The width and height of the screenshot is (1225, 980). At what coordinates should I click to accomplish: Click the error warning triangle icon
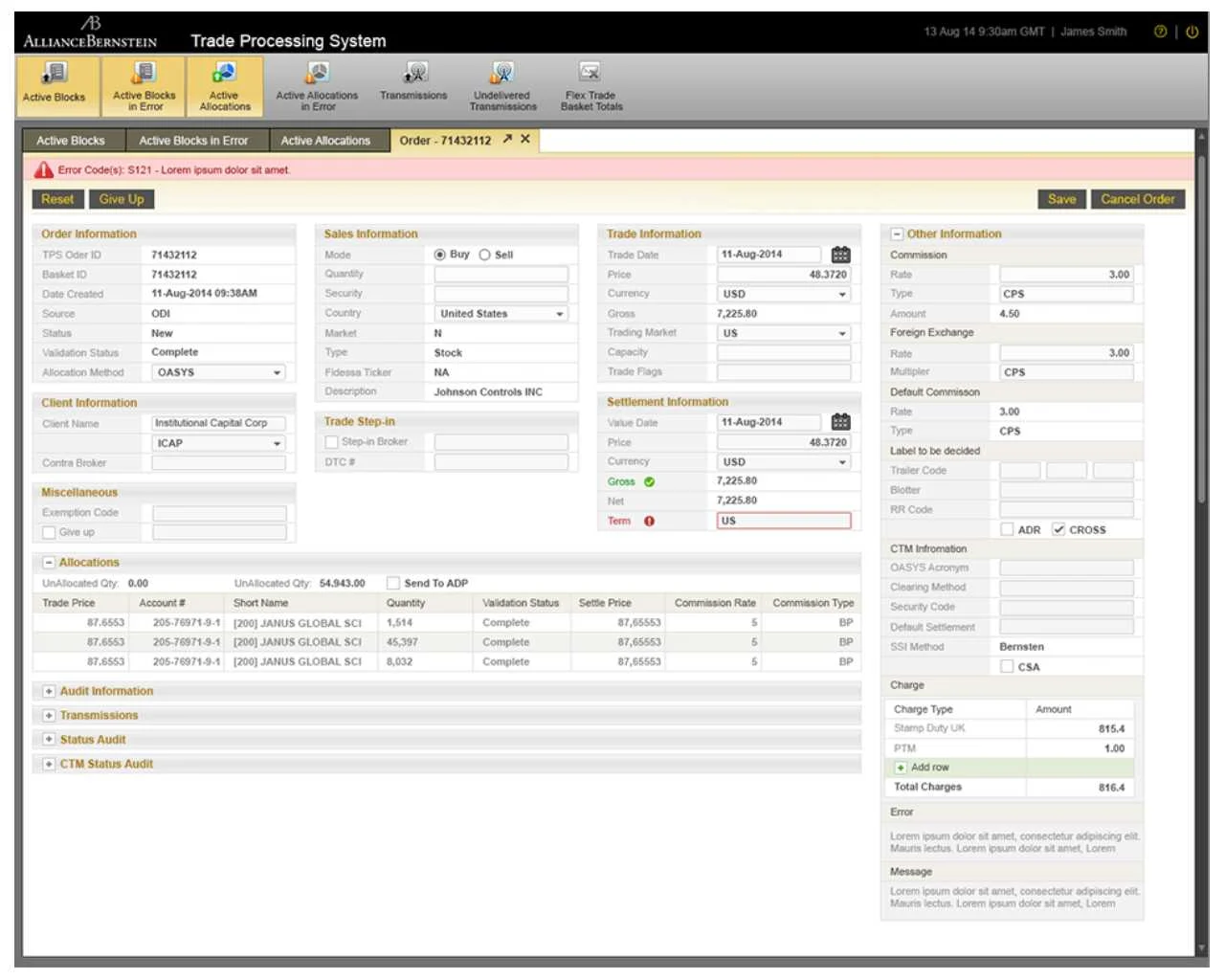click(x=44, y=169)
